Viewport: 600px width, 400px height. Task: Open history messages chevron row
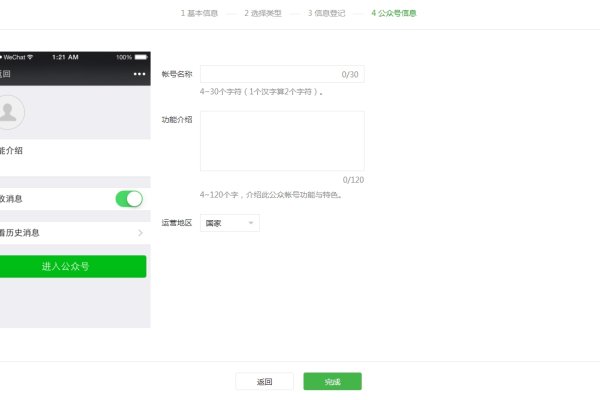[x=75, y=233]
